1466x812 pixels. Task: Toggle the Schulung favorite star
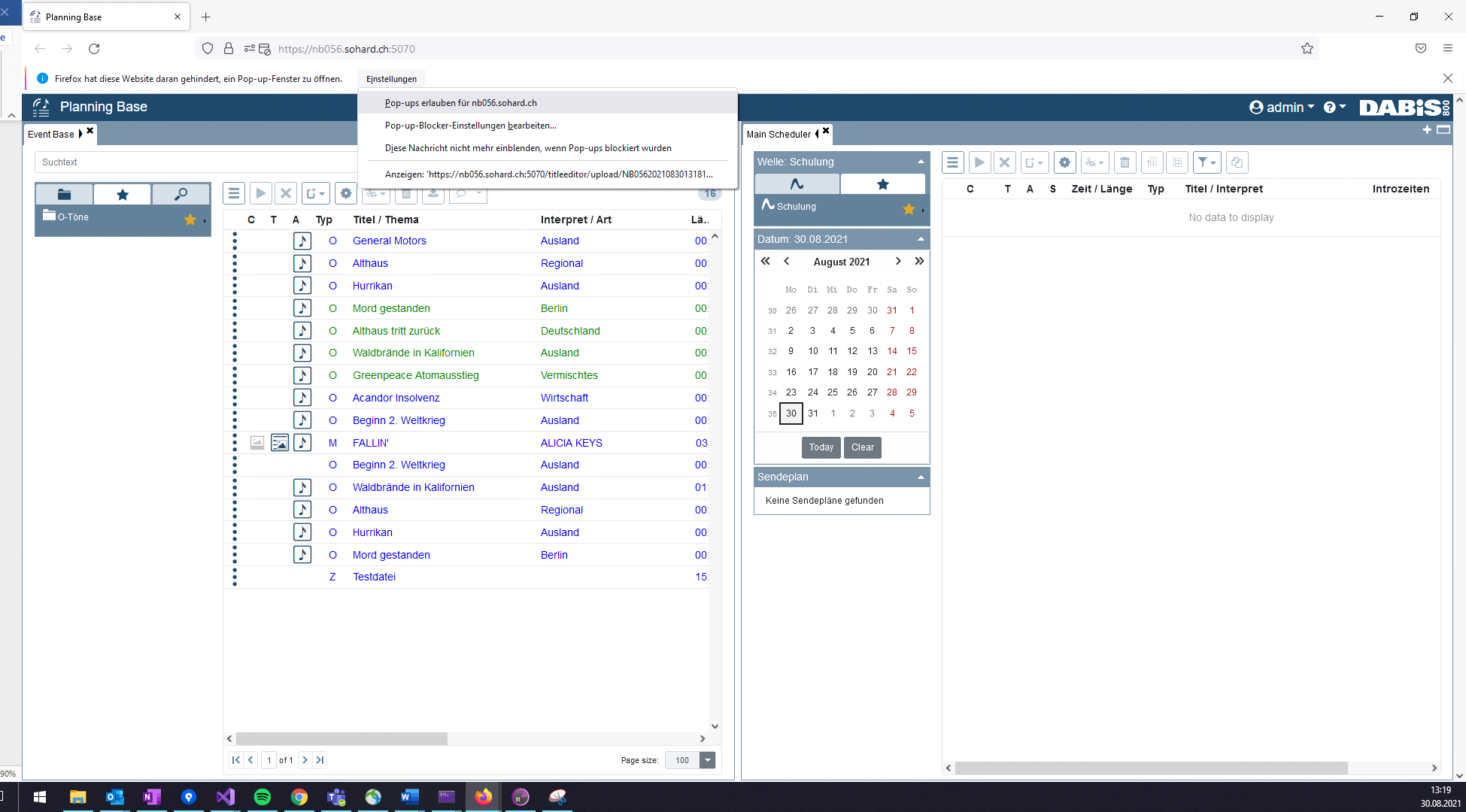(x=909, y=209)
